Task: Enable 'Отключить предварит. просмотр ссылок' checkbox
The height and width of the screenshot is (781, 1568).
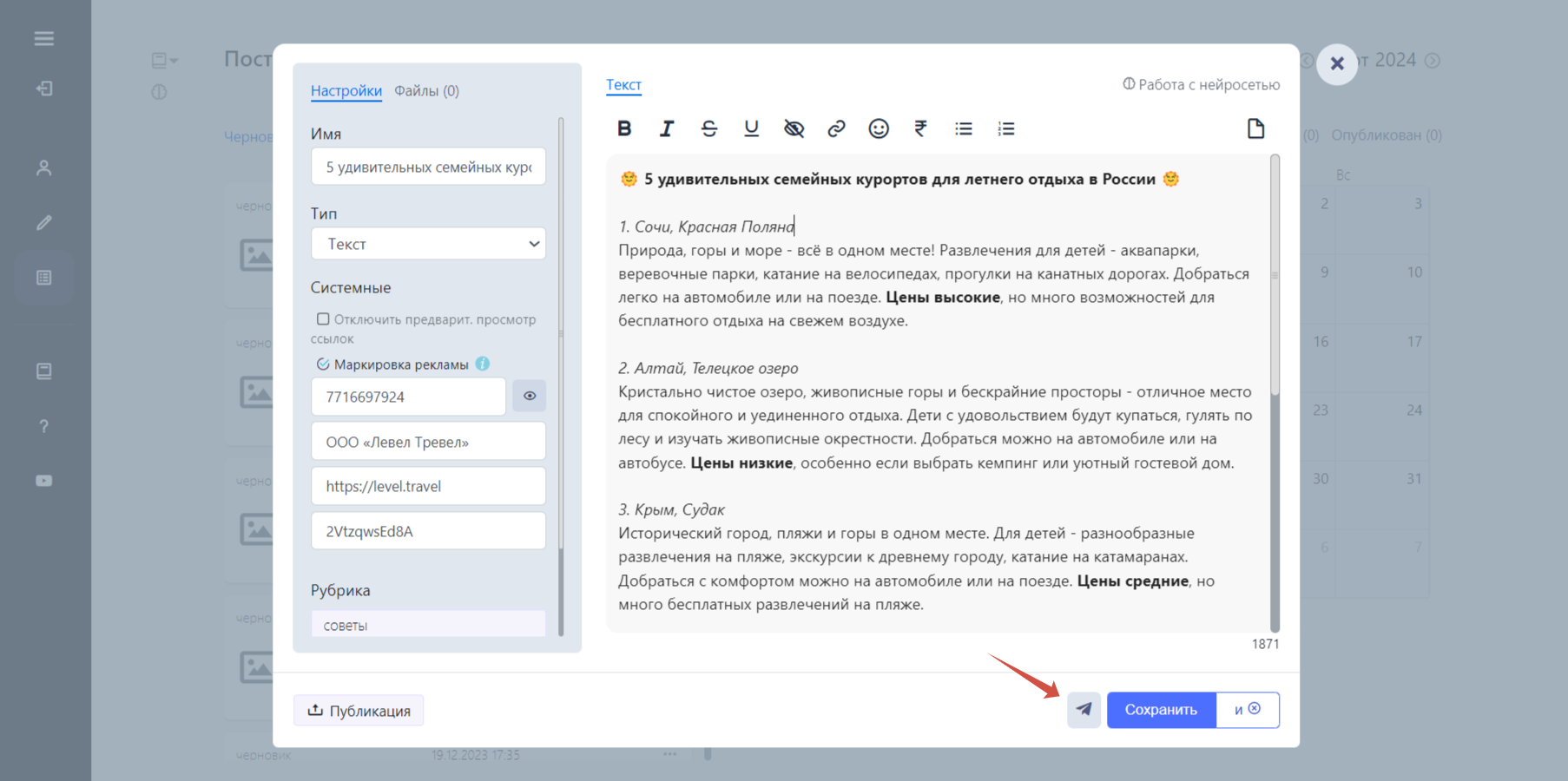Action: (x=323, y=319)
